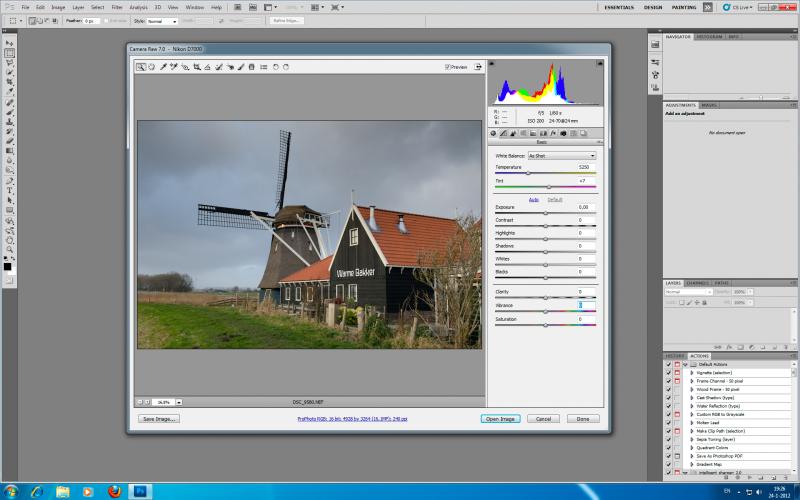Open Camera Raw preferences dialog icon
The image size is (800, 500).
pos(263,67)
